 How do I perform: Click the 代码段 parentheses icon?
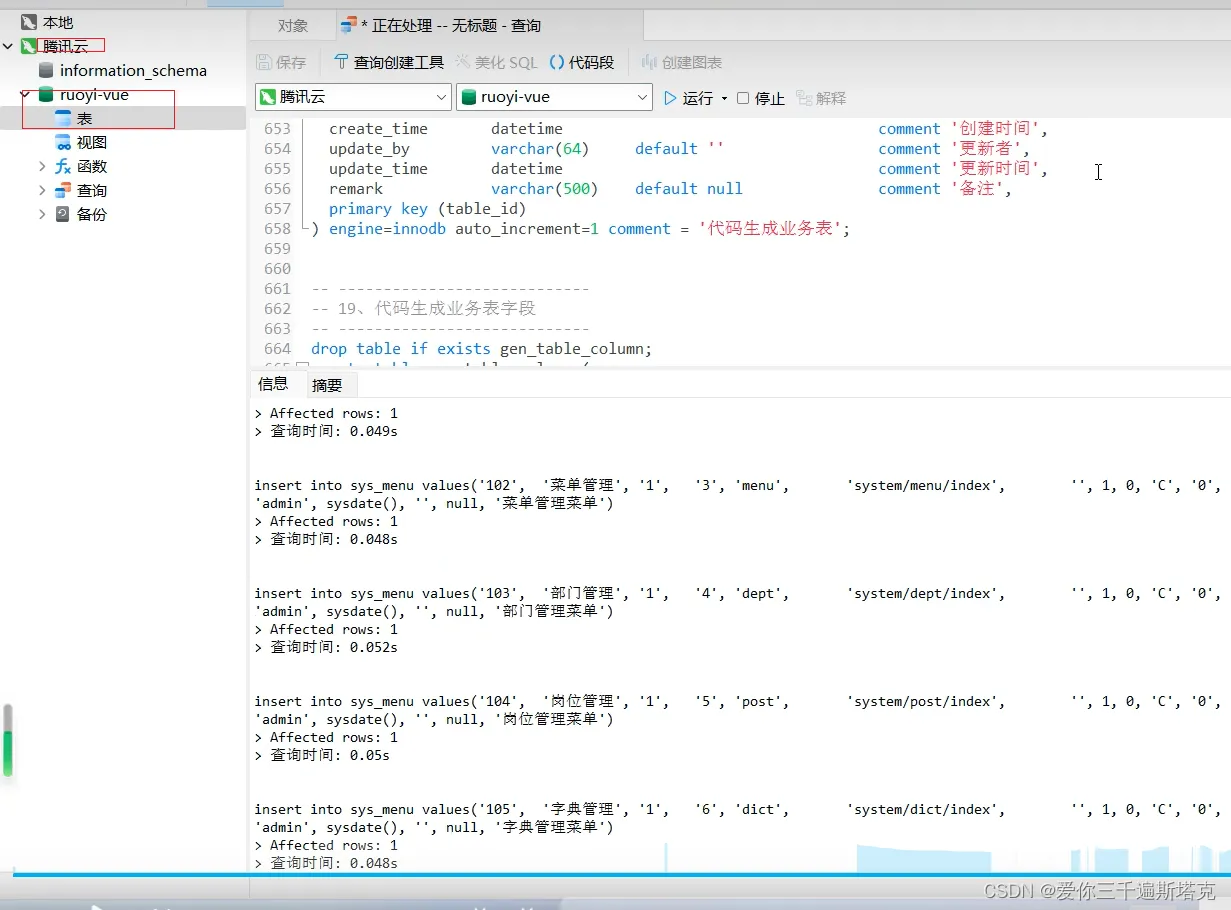click(557, 62)
